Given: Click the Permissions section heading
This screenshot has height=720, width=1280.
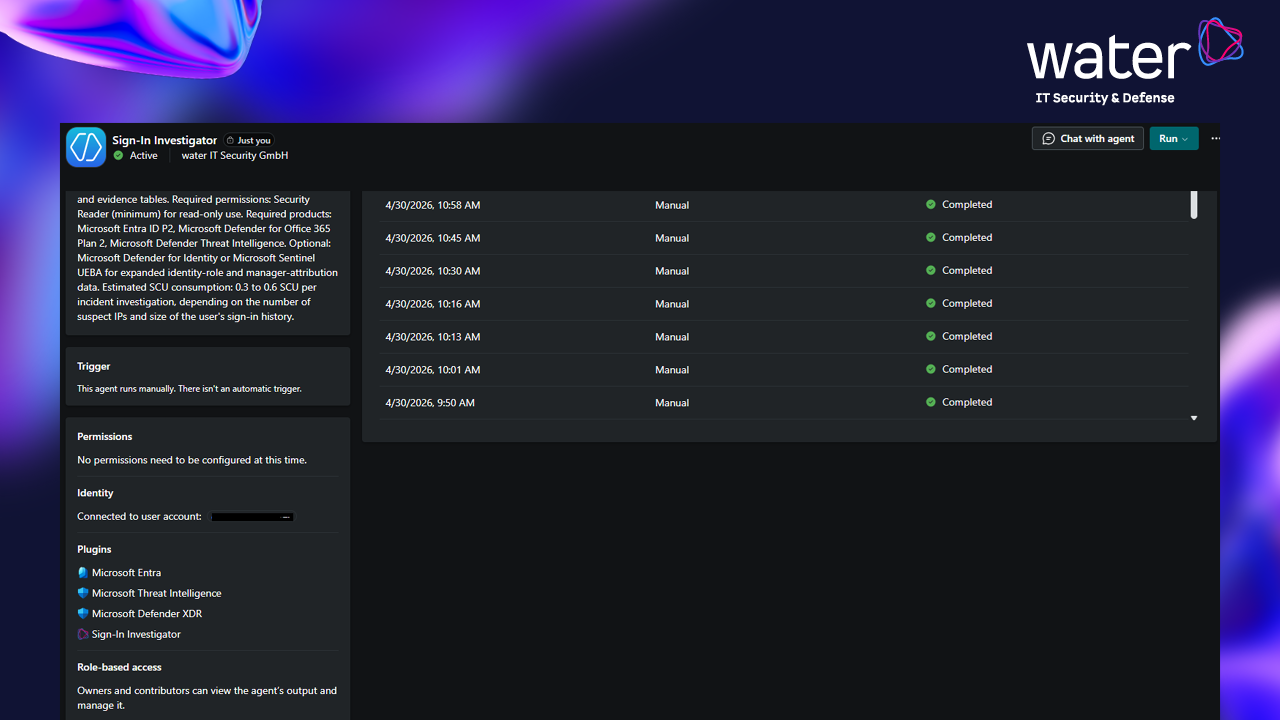Looking at the screenshot, I should pyautogui.click(x=105, y=437).
